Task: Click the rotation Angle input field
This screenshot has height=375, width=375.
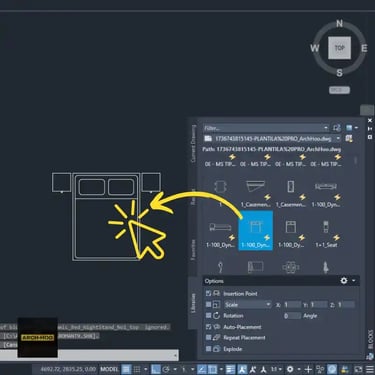Action: 292,316
